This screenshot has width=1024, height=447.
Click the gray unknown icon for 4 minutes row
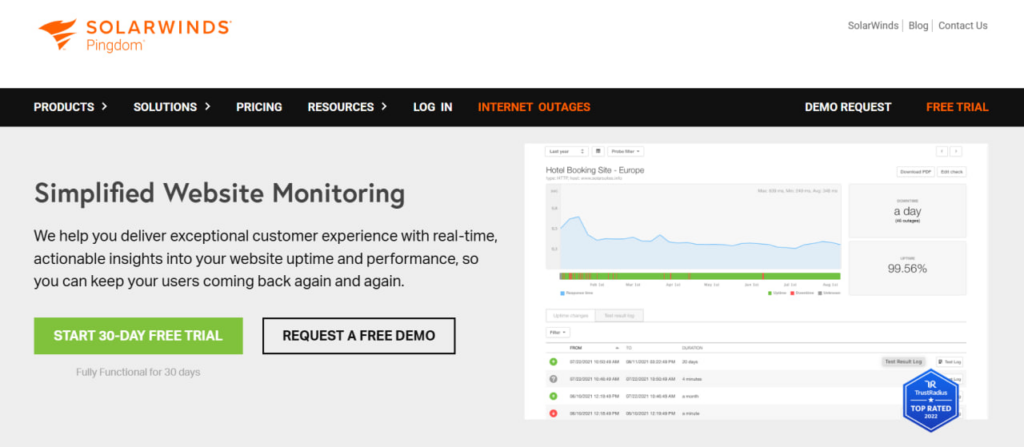(553, 379)
